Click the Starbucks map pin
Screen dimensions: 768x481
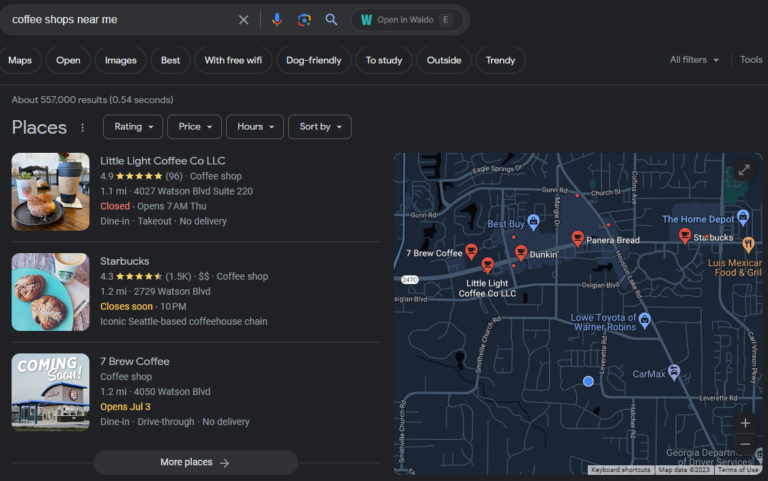coord(685,236)
